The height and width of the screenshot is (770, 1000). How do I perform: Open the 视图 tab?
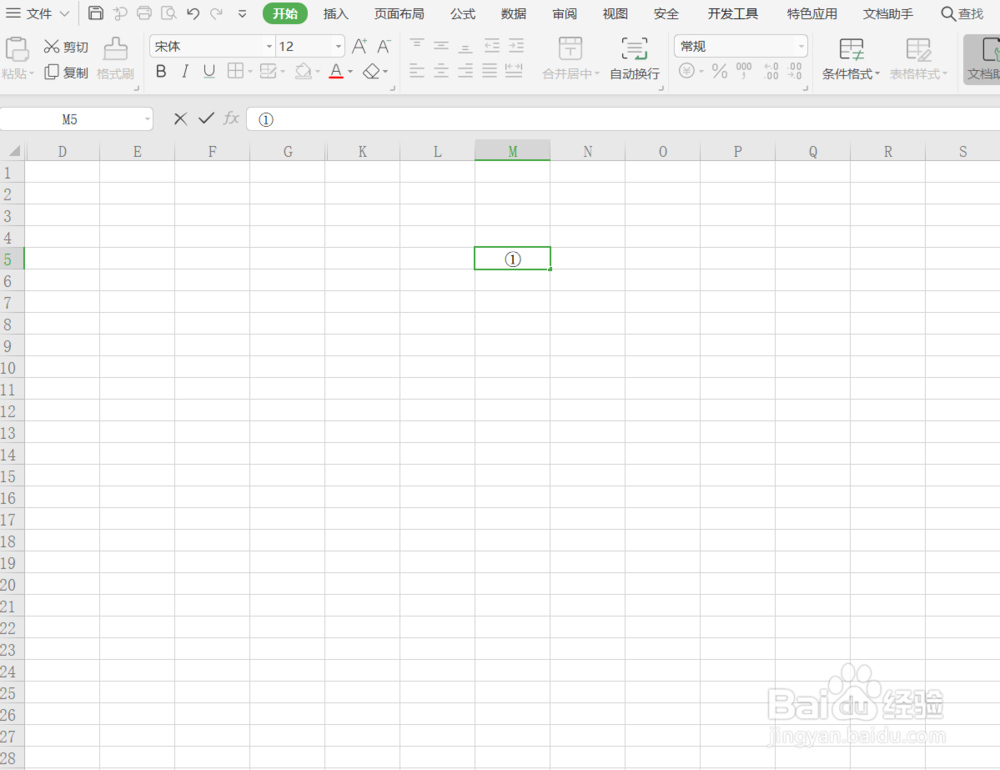615,13
